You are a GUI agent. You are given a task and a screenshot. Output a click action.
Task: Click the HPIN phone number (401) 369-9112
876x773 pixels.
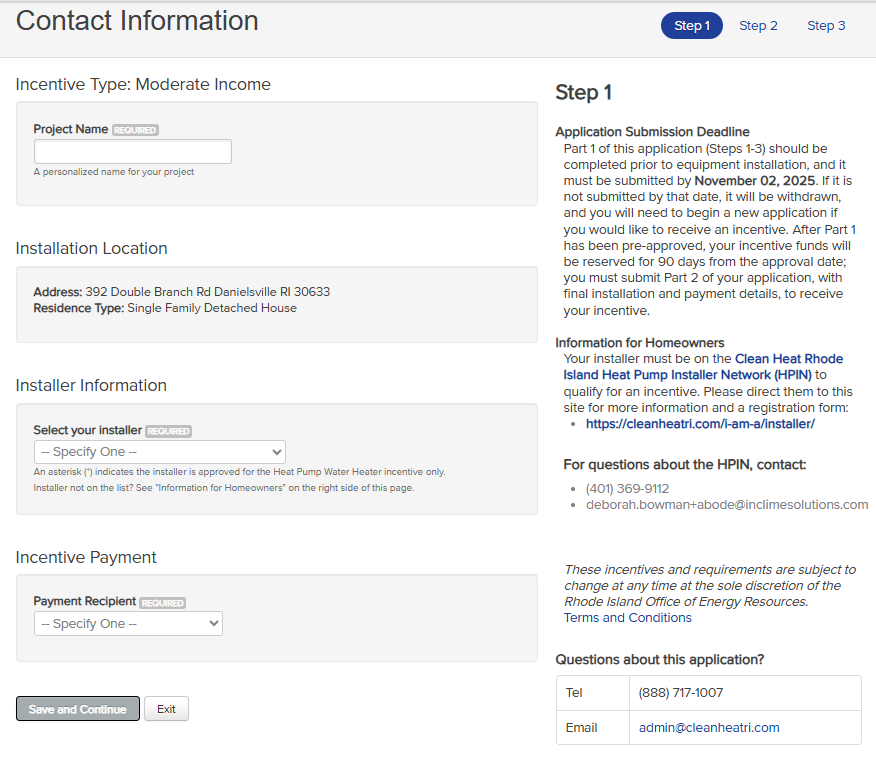pyautogui.click(x=627, y=489)
